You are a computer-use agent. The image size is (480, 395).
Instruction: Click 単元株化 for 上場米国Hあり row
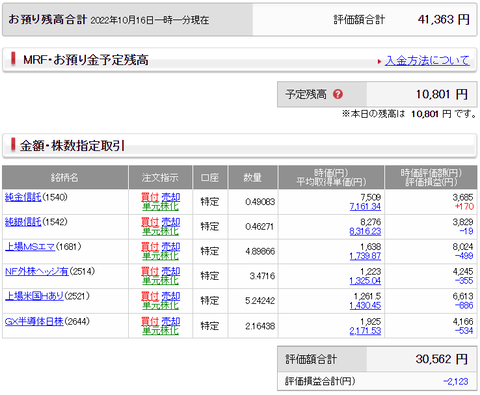[x=160, y=305]
